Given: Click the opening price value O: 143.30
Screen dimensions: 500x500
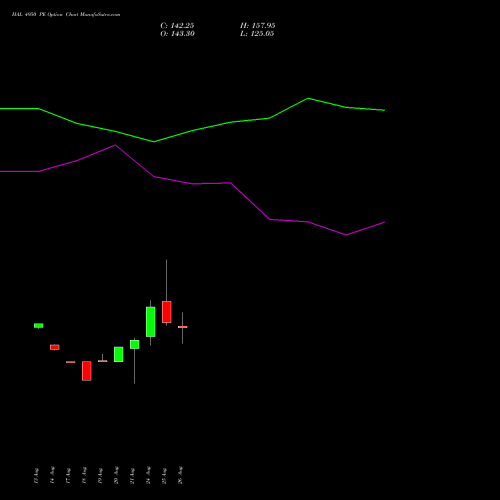Looking at the screenshot, I should pyautogui.click(x=177, y=34).
